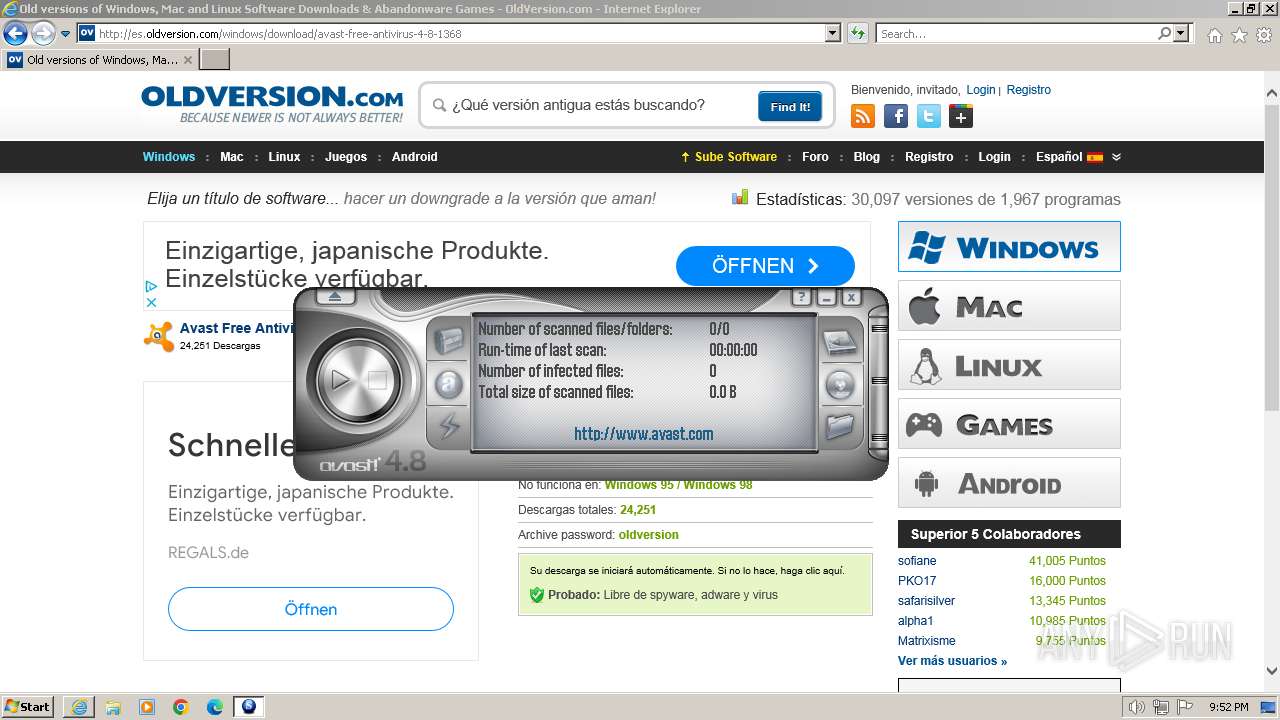The width and height of the screenshot is (1280, 720).
Task: Open the Mac nav menu item
Action: (x=232, y=157)
